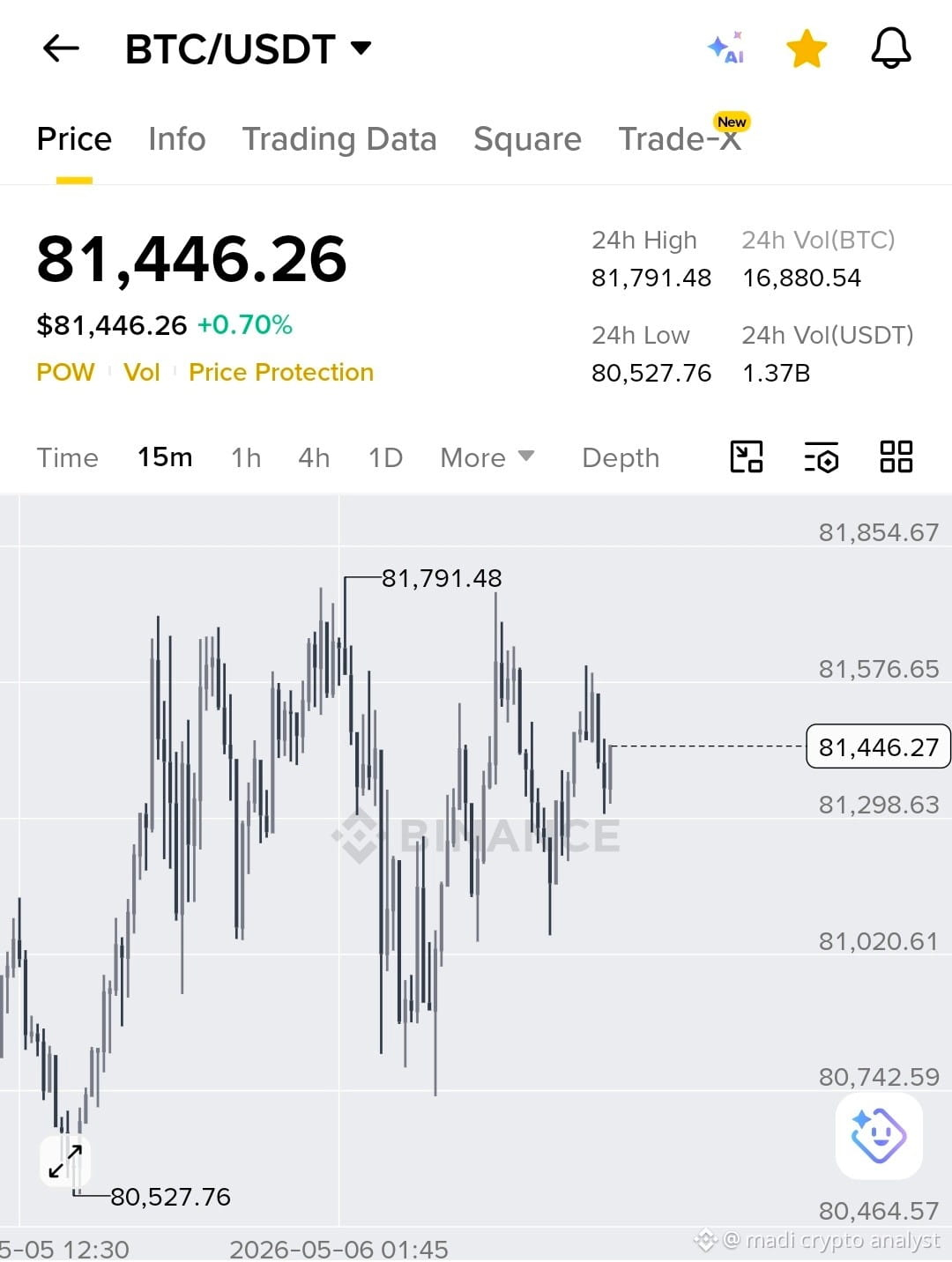
Task: Tap the current price marker 81,446.27
Action: tap(878, 746)
